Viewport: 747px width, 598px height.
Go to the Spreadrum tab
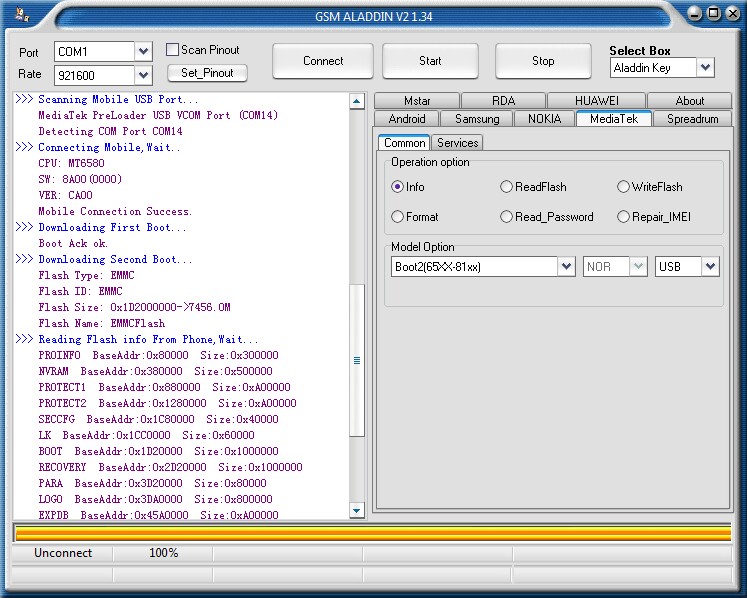pos(692,119)
